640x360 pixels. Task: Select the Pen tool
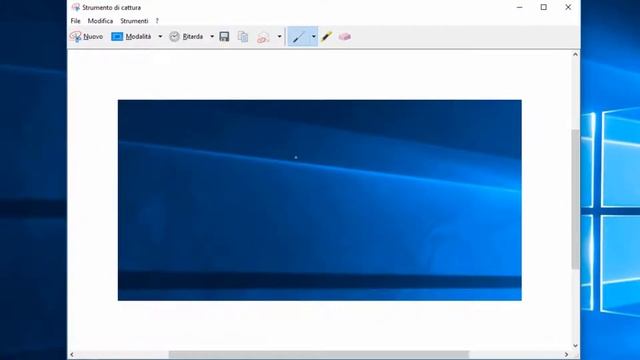tap(298, 37)
